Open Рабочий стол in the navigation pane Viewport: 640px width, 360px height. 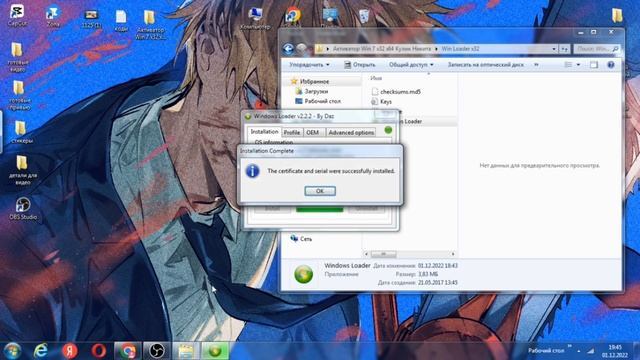tap(322, 101)
